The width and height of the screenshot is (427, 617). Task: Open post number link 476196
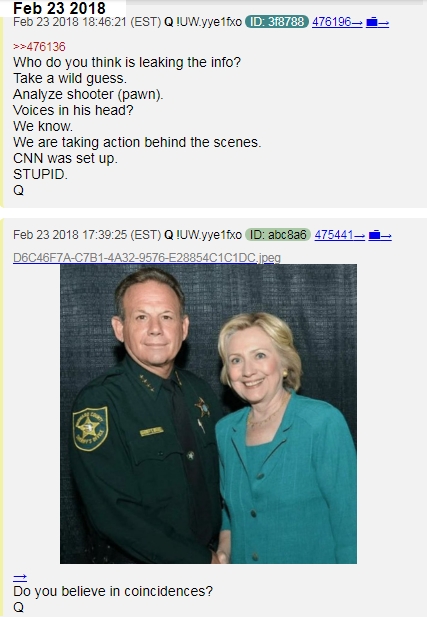point(337,22)
